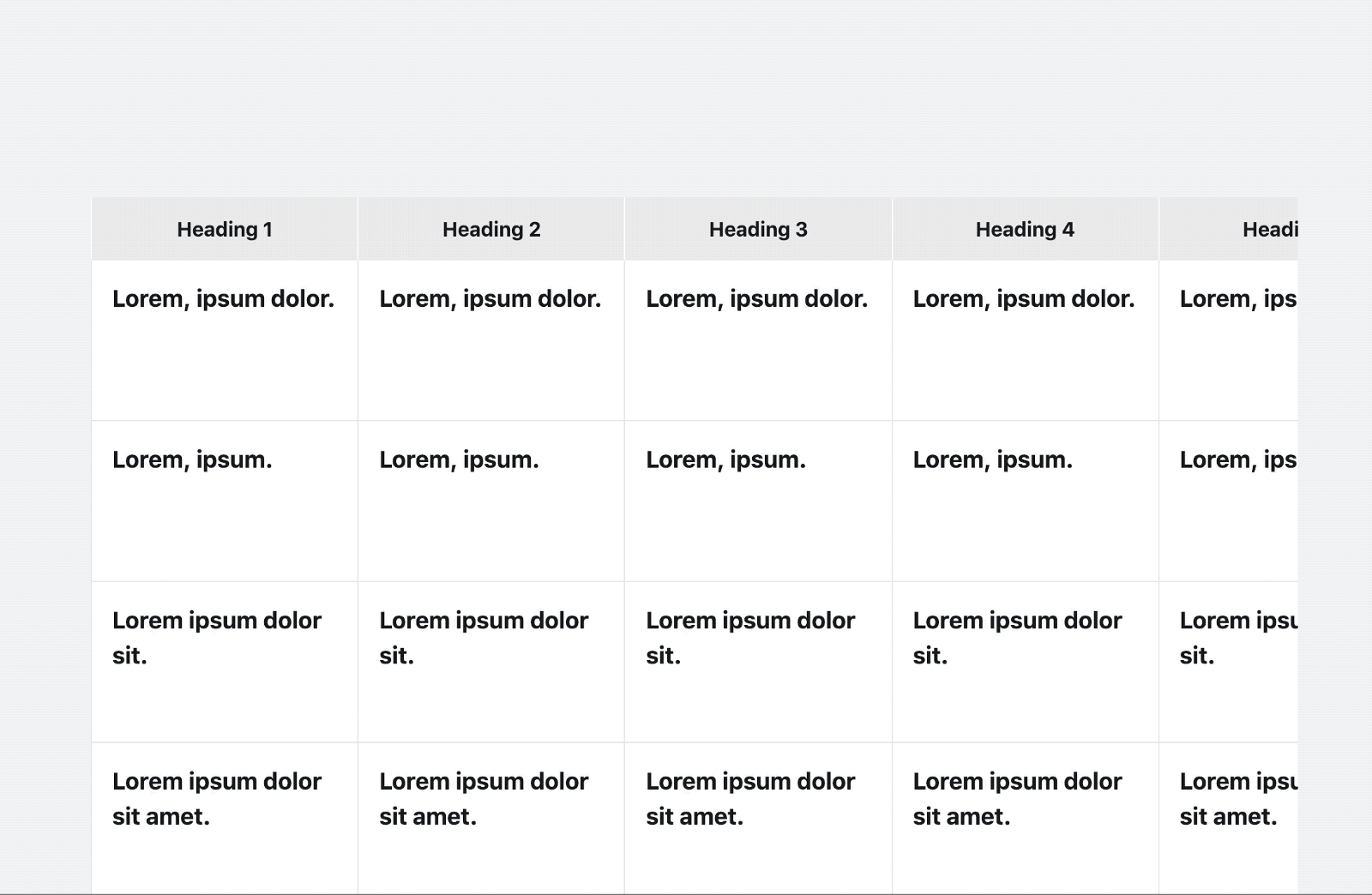This screenshot has height=895, width=1372.
Task: Click the Heading 2 column header
Action: pyautogui.click(x=491, y=229)
